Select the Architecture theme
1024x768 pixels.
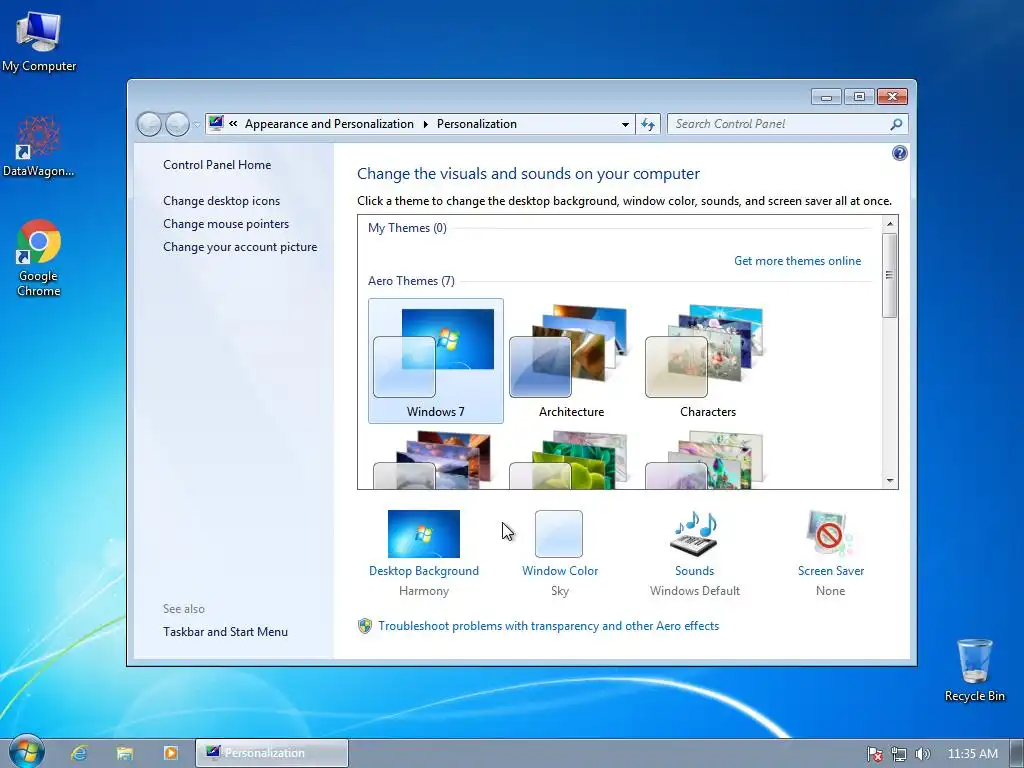571,361
